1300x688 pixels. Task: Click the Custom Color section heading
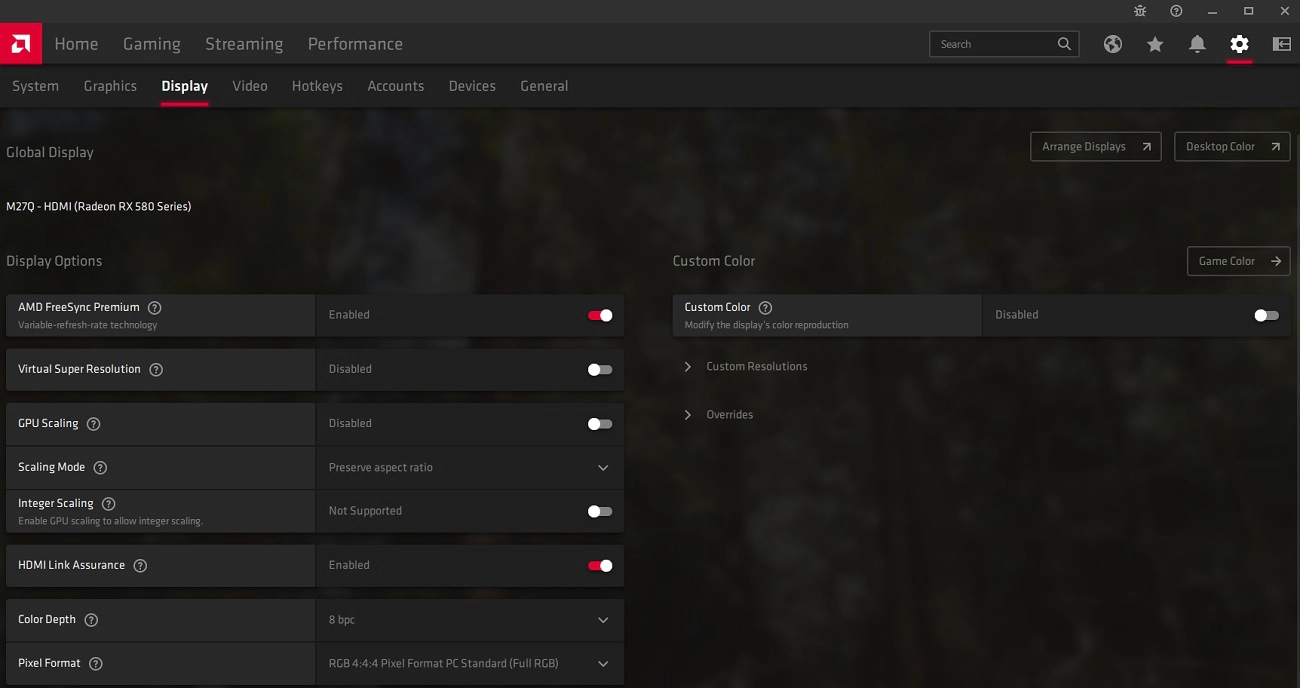(x=714, y=261)
